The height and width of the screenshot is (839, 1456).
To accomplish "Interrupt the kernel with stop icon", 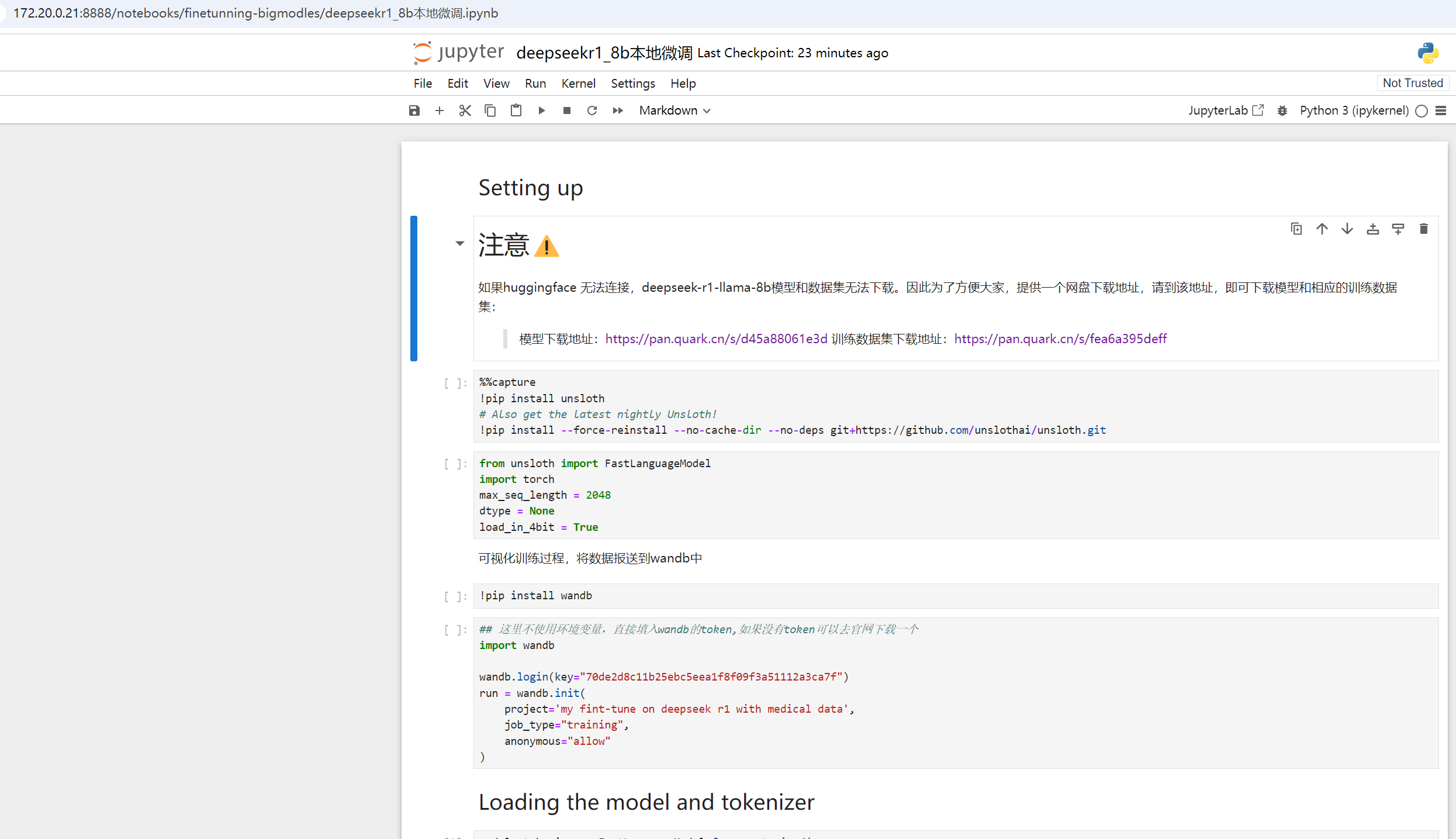I will point(566,111).
